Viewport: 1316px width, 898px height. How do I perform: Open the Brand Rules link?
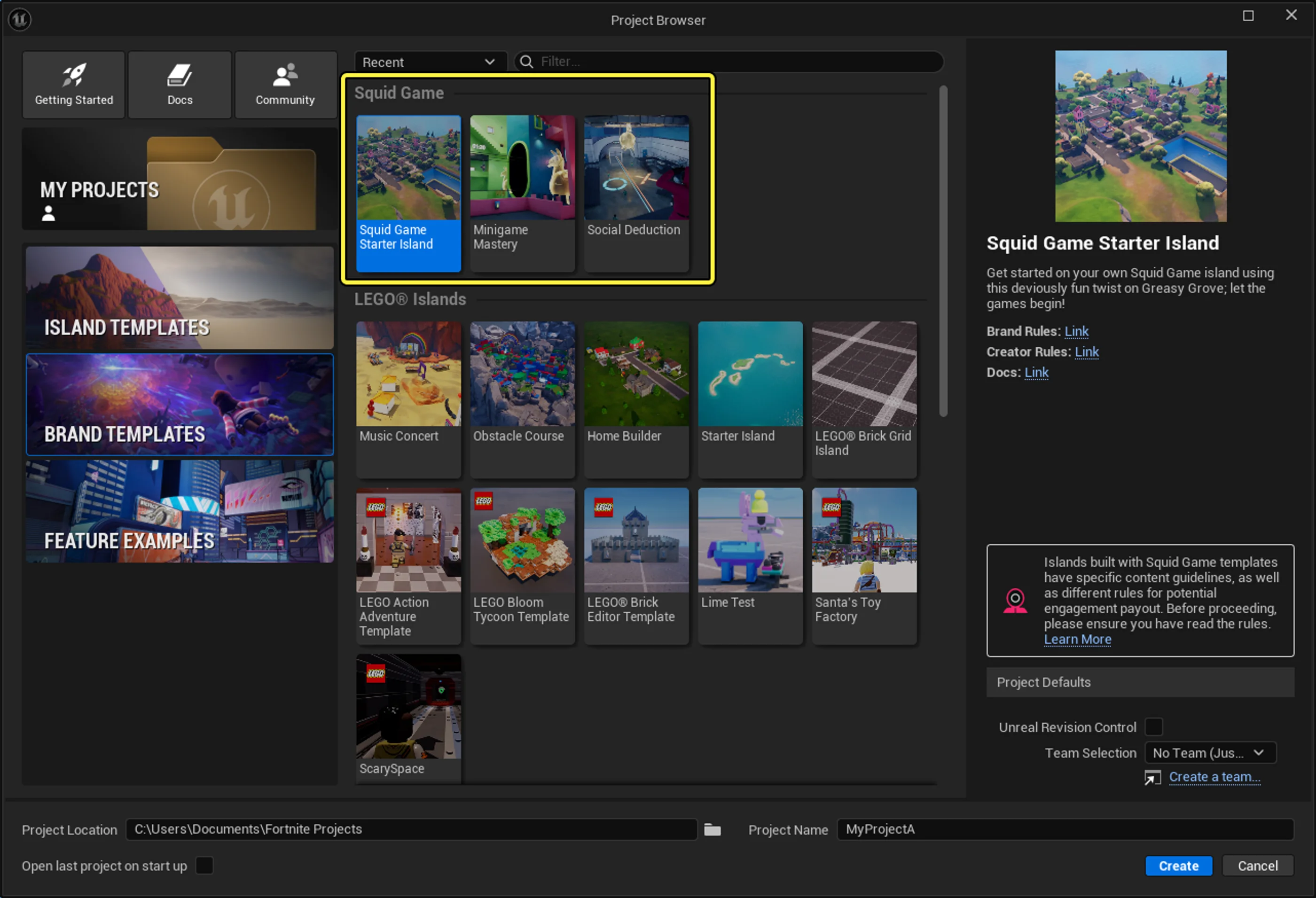[x=1076, y=331]
